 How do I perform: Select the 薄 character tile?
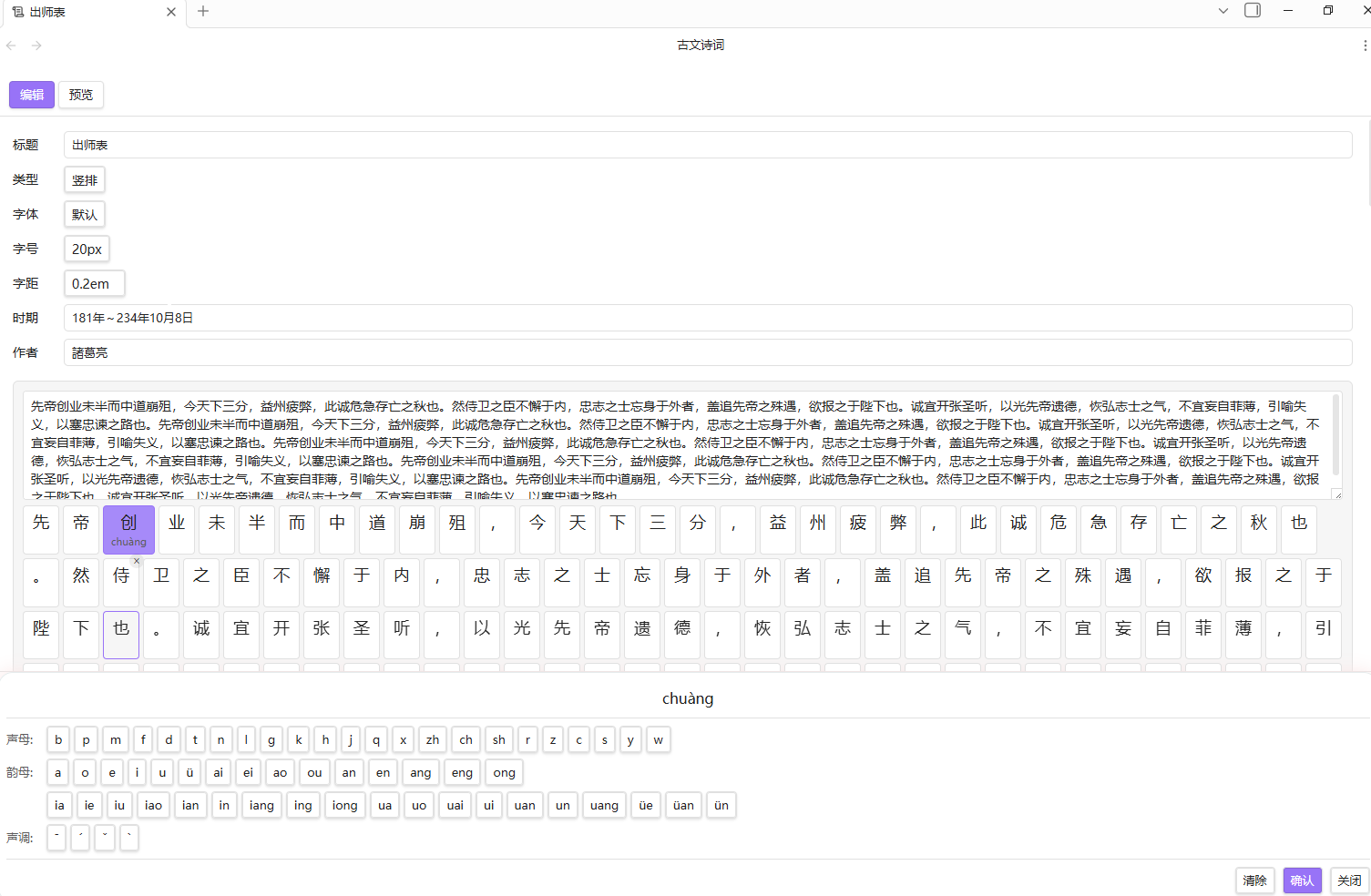1243,635
